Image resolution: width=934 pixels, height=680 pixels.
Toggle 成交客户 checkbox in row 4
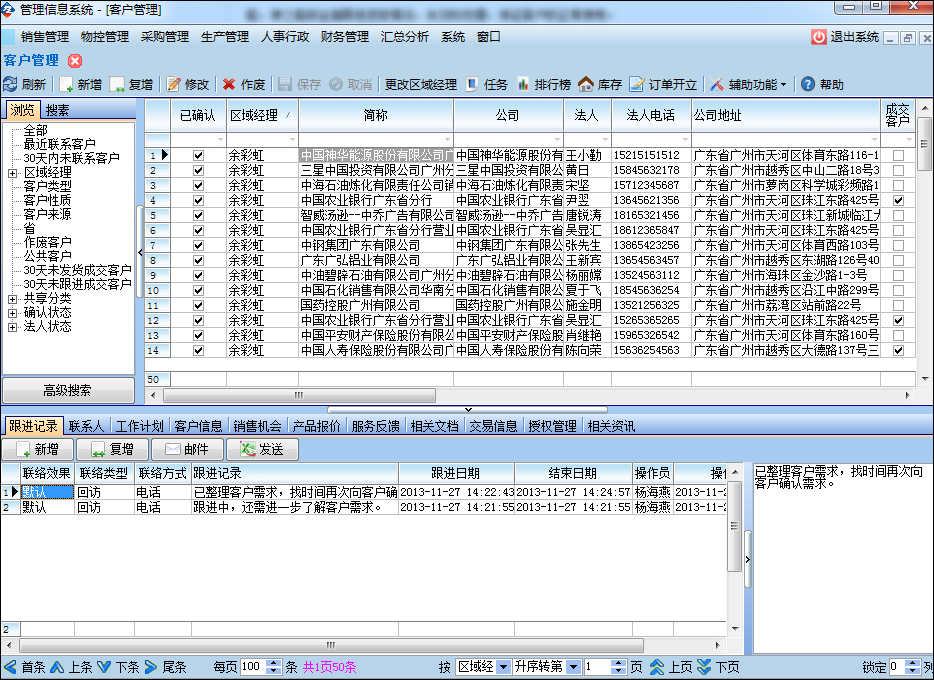pos(898,201)
